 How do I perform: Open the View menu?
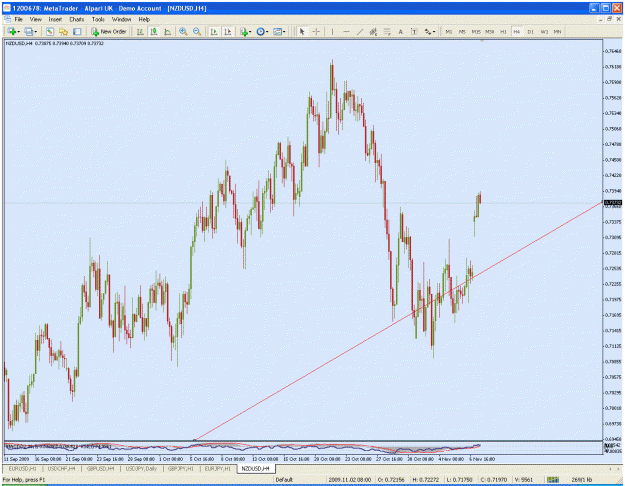point(35,19)
